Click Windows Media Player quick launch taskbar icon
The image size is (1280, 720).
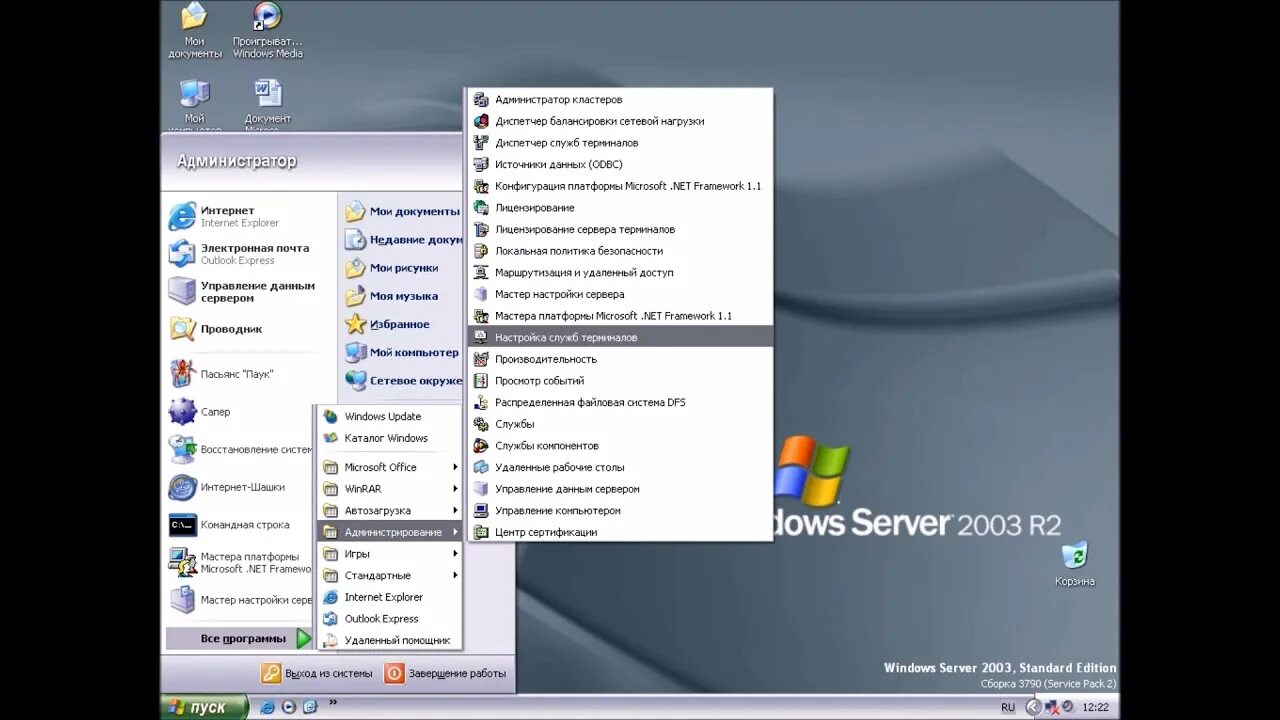[289, 707]
